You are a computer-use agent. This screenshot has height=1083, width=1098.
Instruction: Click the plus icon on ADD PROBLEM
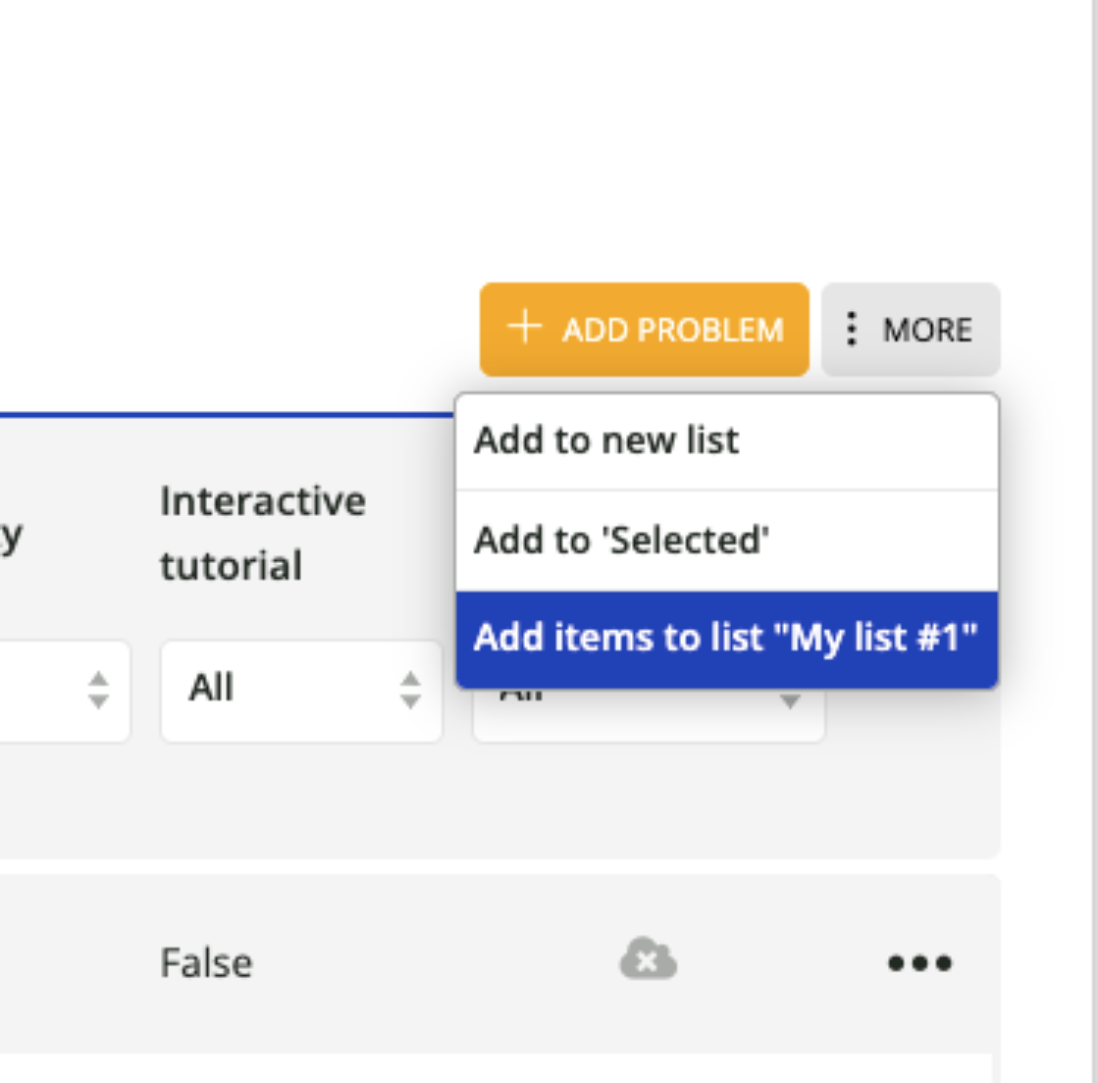(524, 328)
